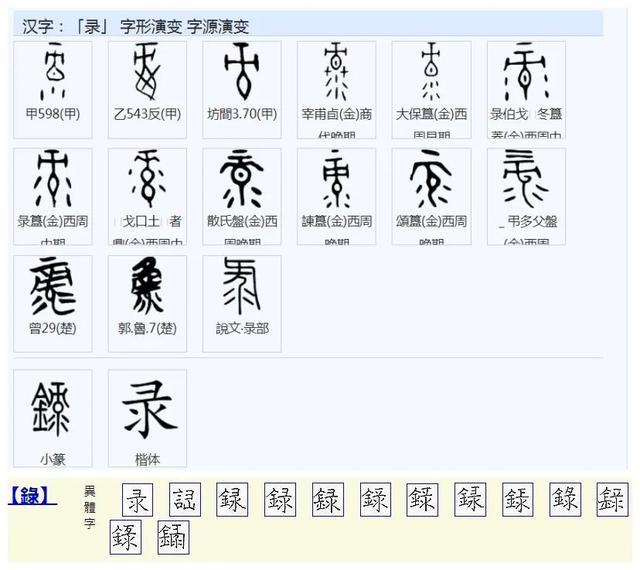Open the 頌簋(金) glyph thumbnail
Viewport: 640px width, 570px height.
click(431, 180)
